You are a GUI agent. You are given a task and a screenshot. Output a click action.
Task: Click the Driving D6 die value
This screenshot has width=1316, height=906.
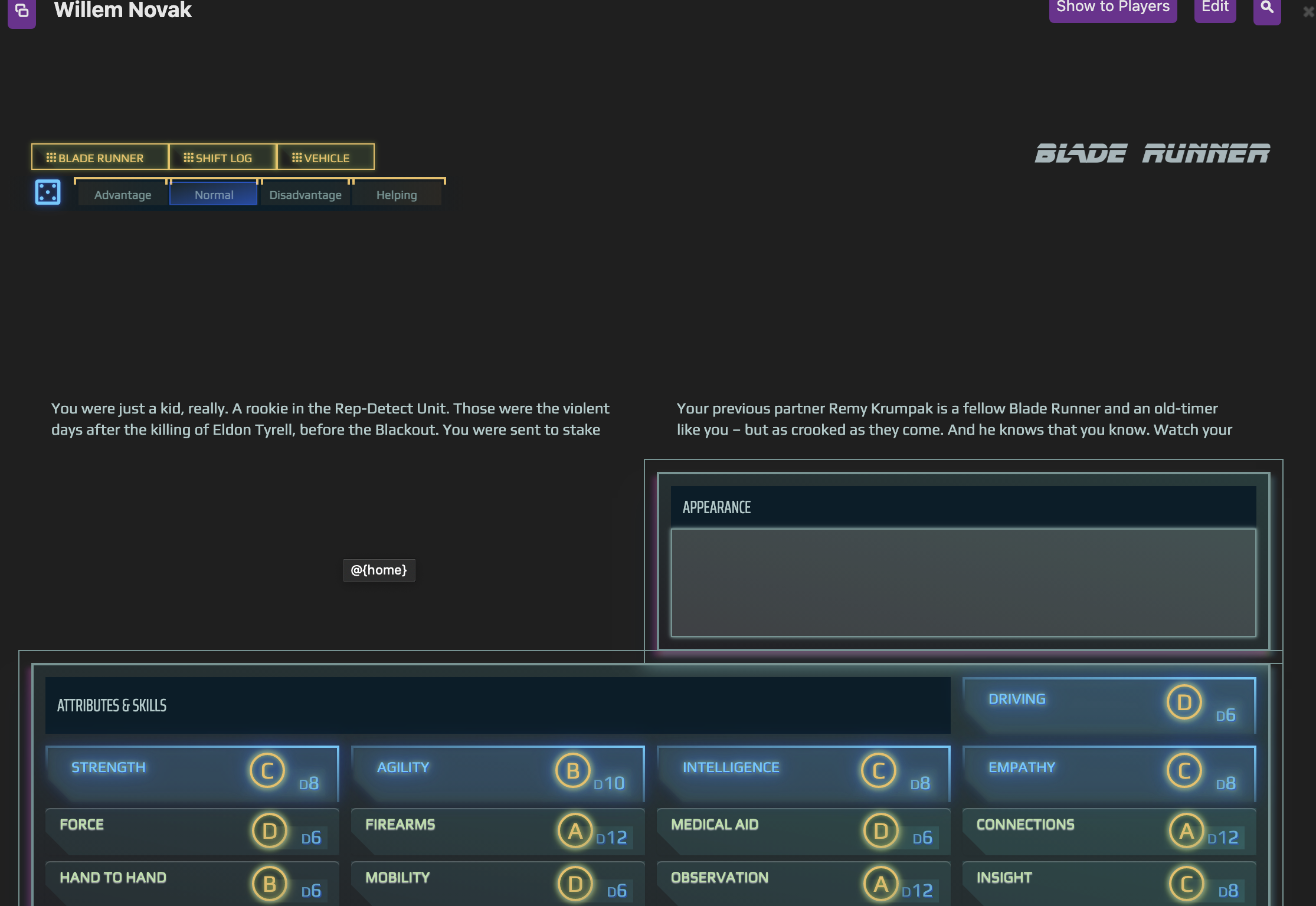(1226, 715)
